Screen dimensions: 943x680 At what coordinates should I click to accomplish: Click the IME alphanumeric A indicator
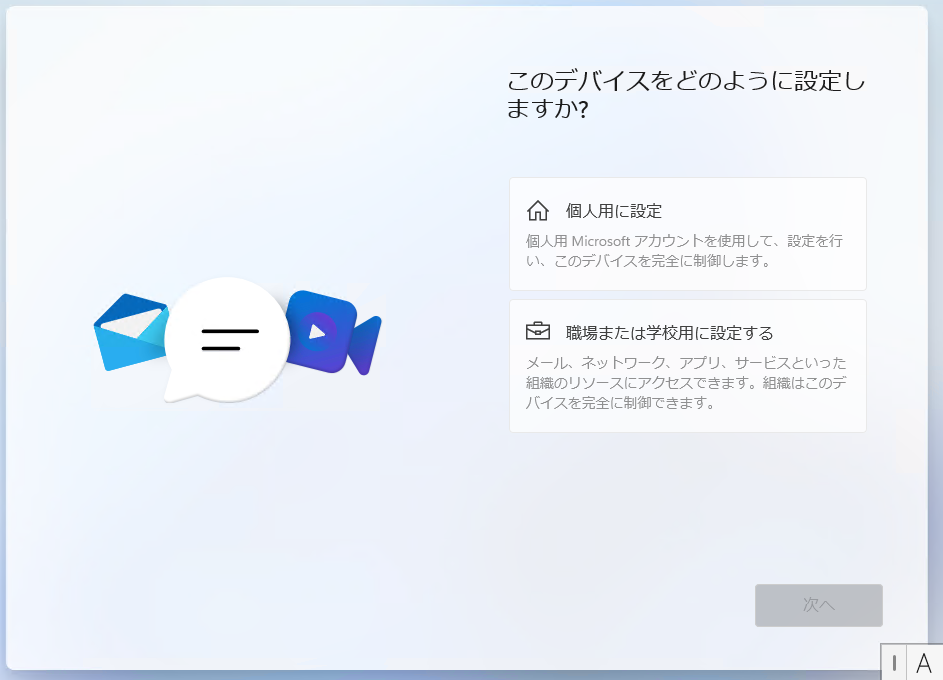(925, 663)
